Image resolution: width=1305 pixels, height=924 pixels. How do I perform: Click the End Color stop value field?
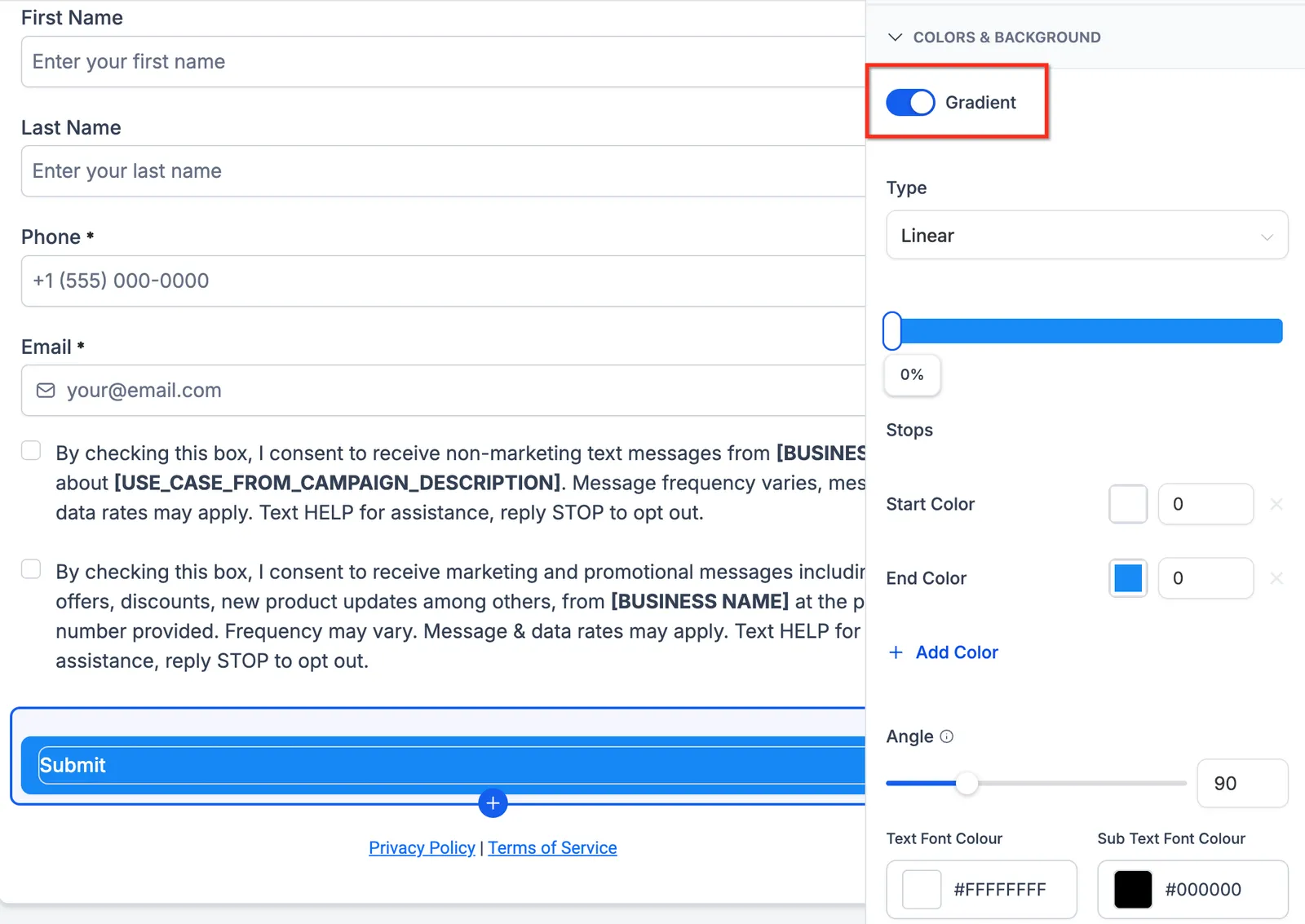(1205, 578)
